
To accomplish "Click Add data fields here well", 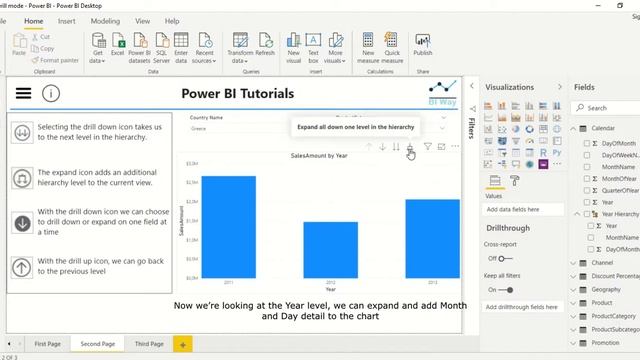I will 523,209.
